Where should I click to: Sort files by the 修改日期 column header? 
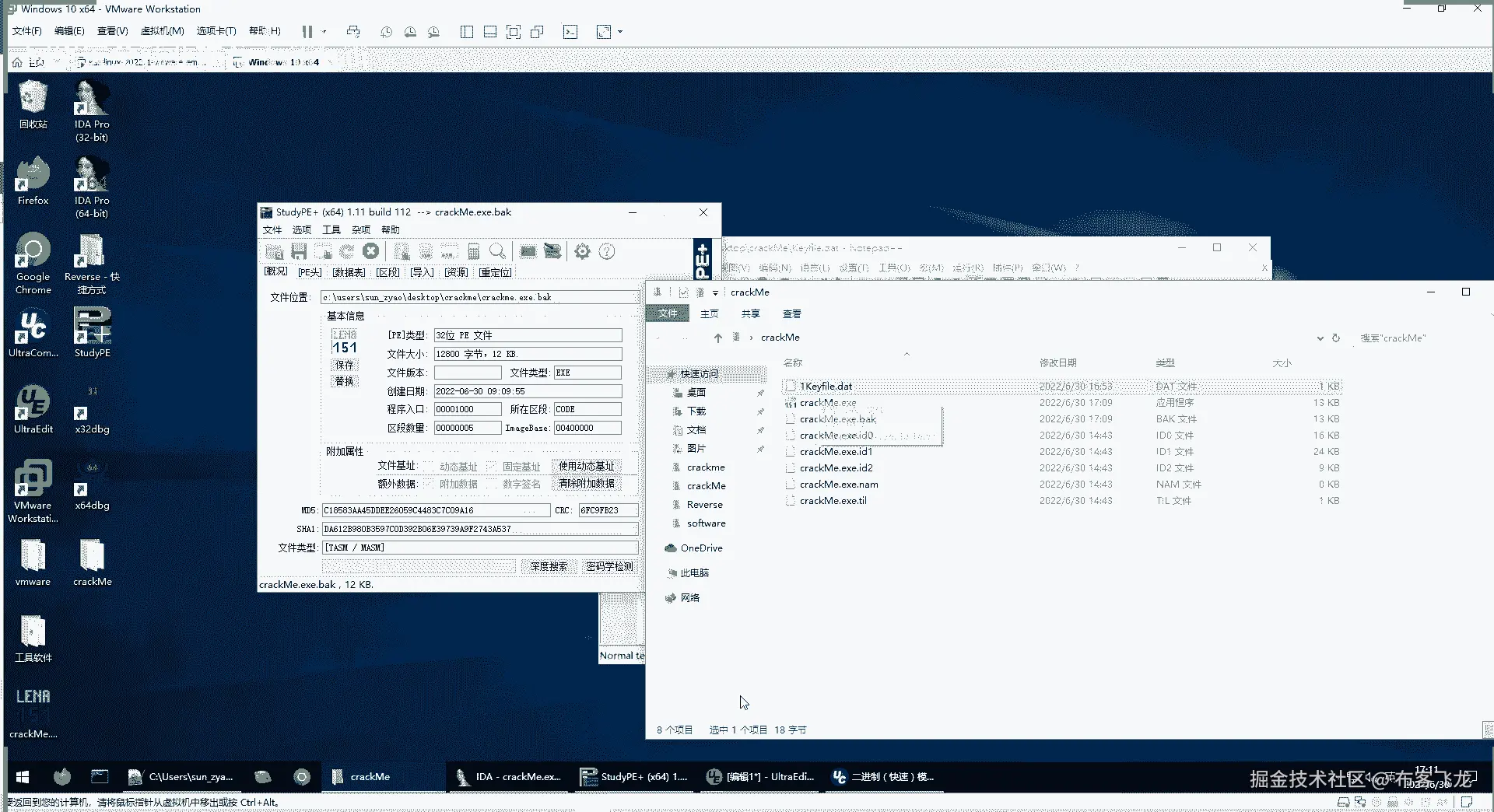pos(1058,363)
